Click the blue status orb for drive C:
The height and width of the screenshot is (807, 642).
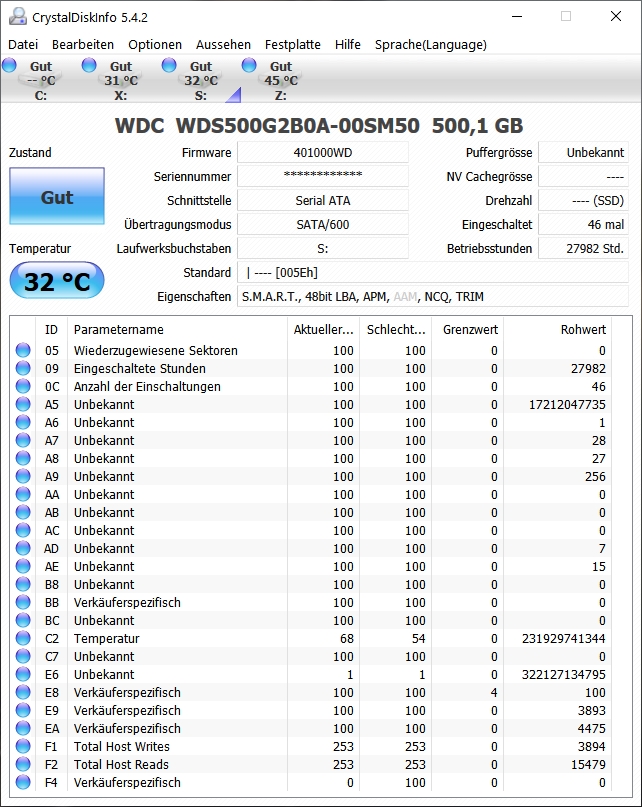point(9,66)
